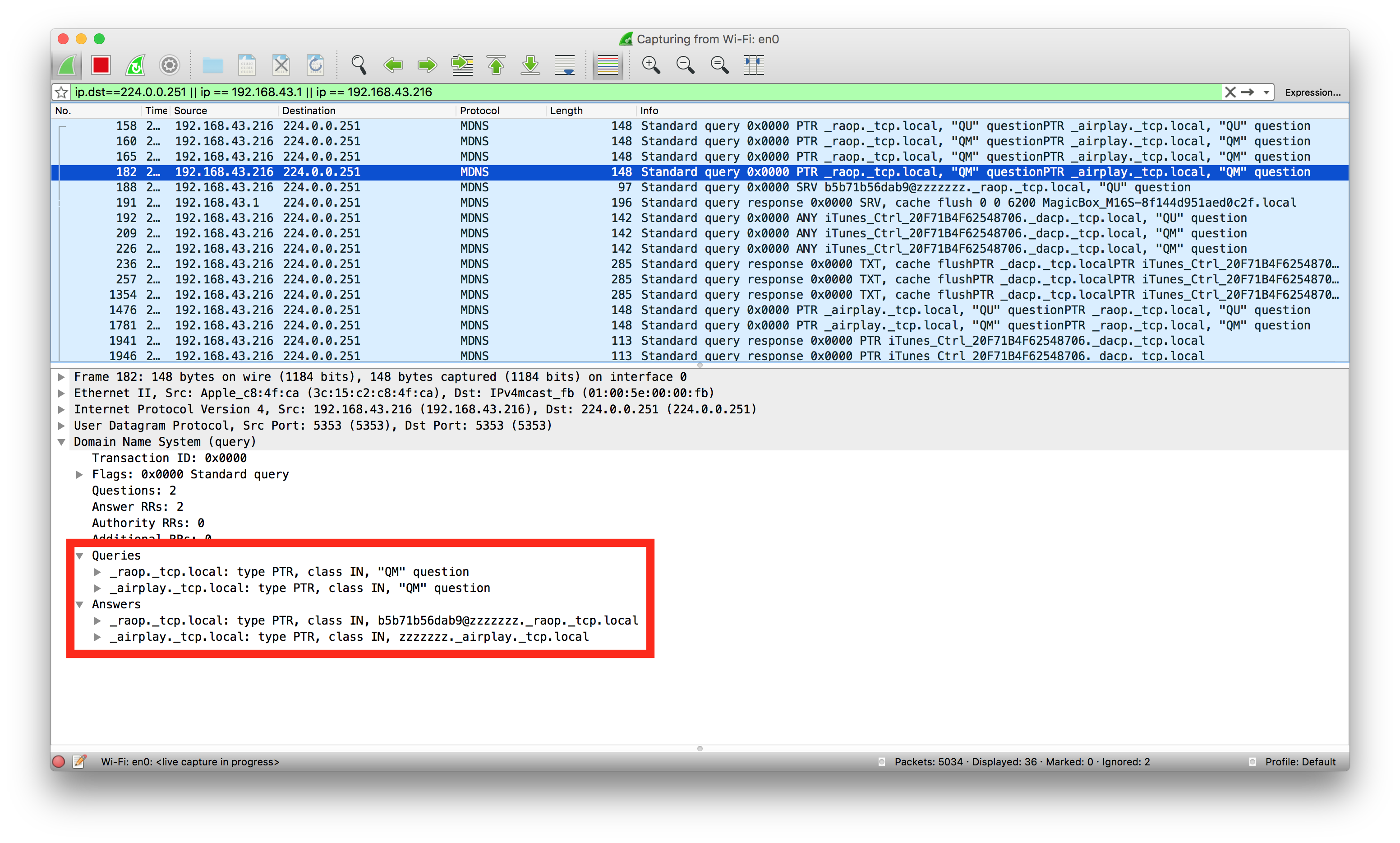1400x843 pixels.
Task: Stop the running capture with red square
Action: (101, 65)
